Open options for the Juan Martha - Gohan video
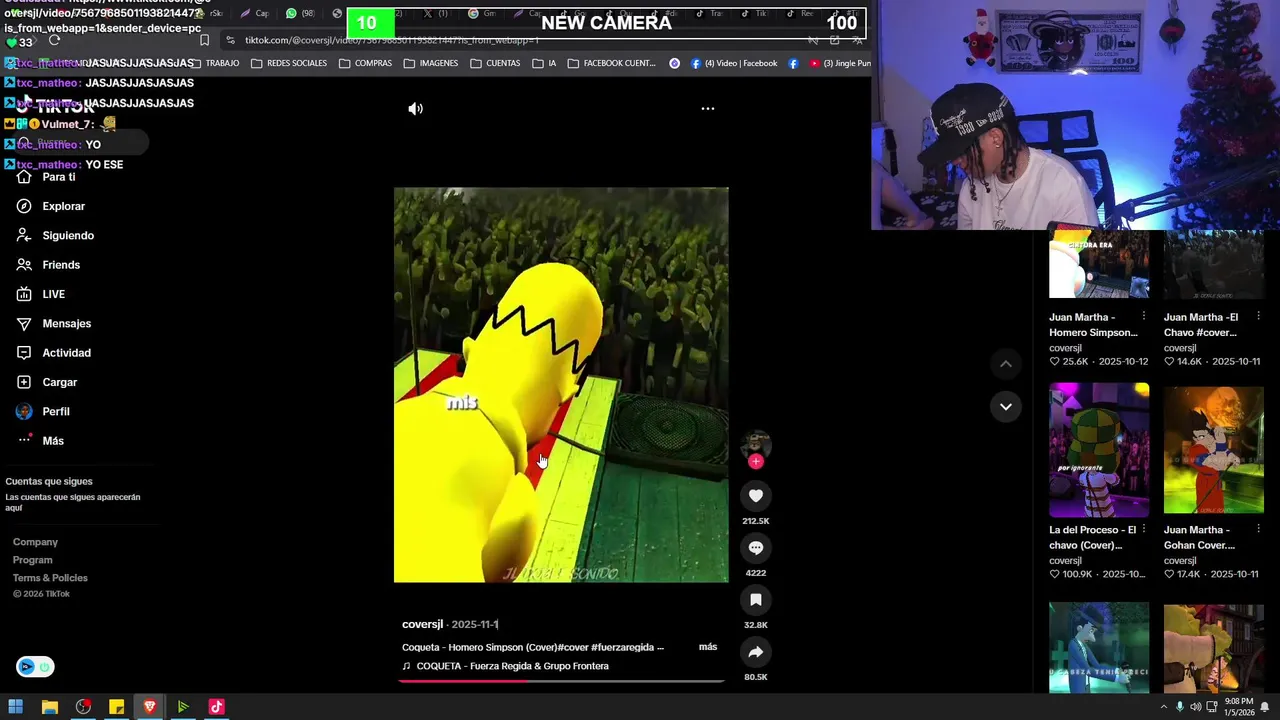This screenshot has height=720, width=1280. click(1259, 530)
